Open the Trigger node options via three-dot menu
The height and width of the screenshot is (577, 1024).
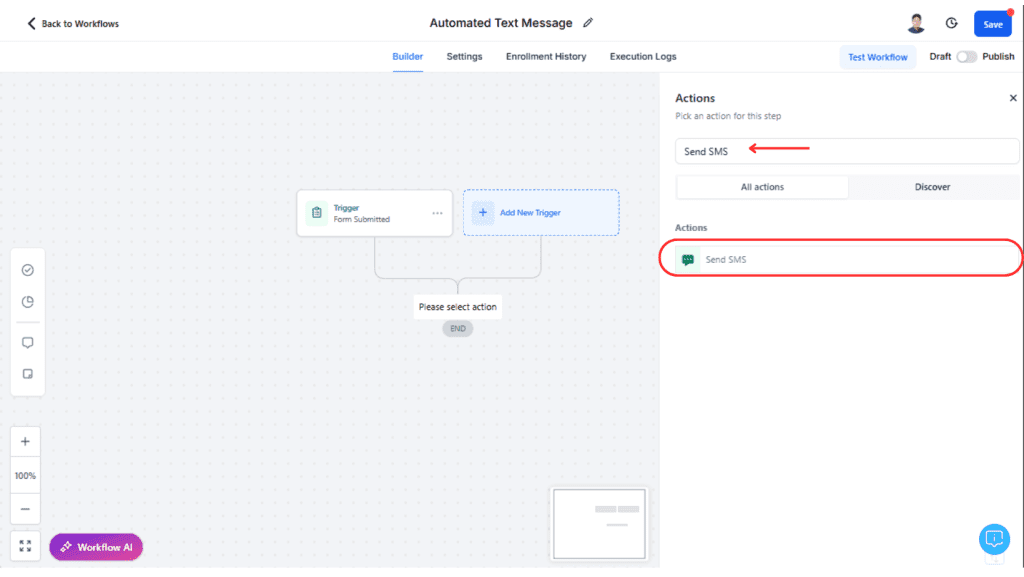[x=437, y=212]
